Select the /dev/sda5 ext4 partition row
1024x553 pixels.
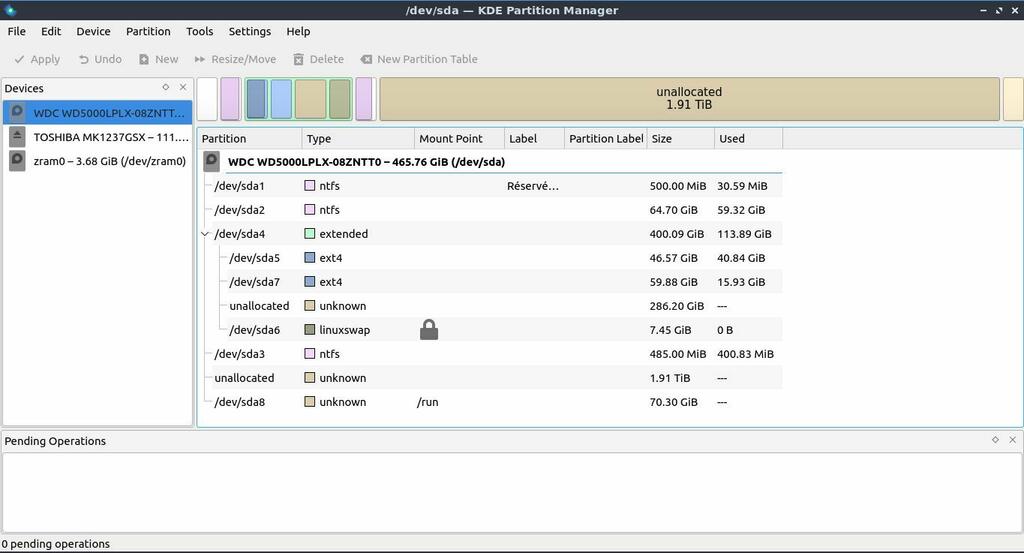click(254, 258)
